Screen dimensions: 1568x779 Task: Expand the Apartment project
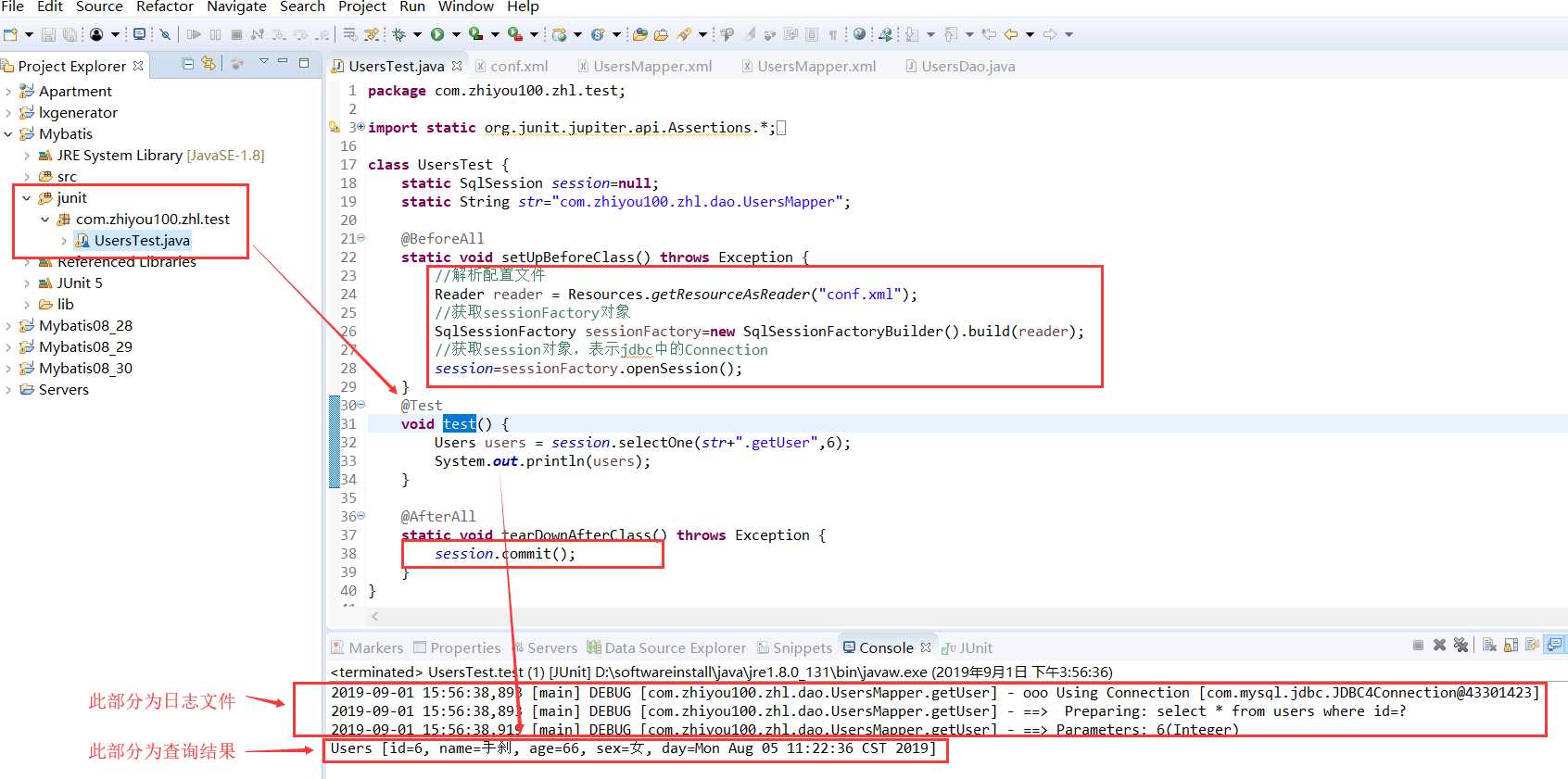(x=8, y=91)
